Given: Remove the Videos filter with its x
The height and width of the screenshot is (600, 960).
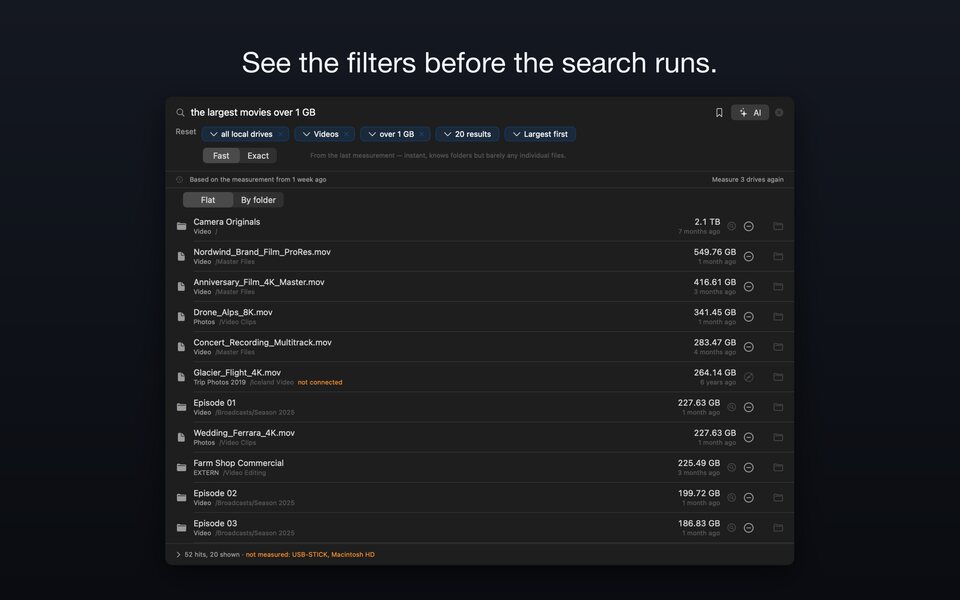Looking at the screenshot, I should pos(347,134).
